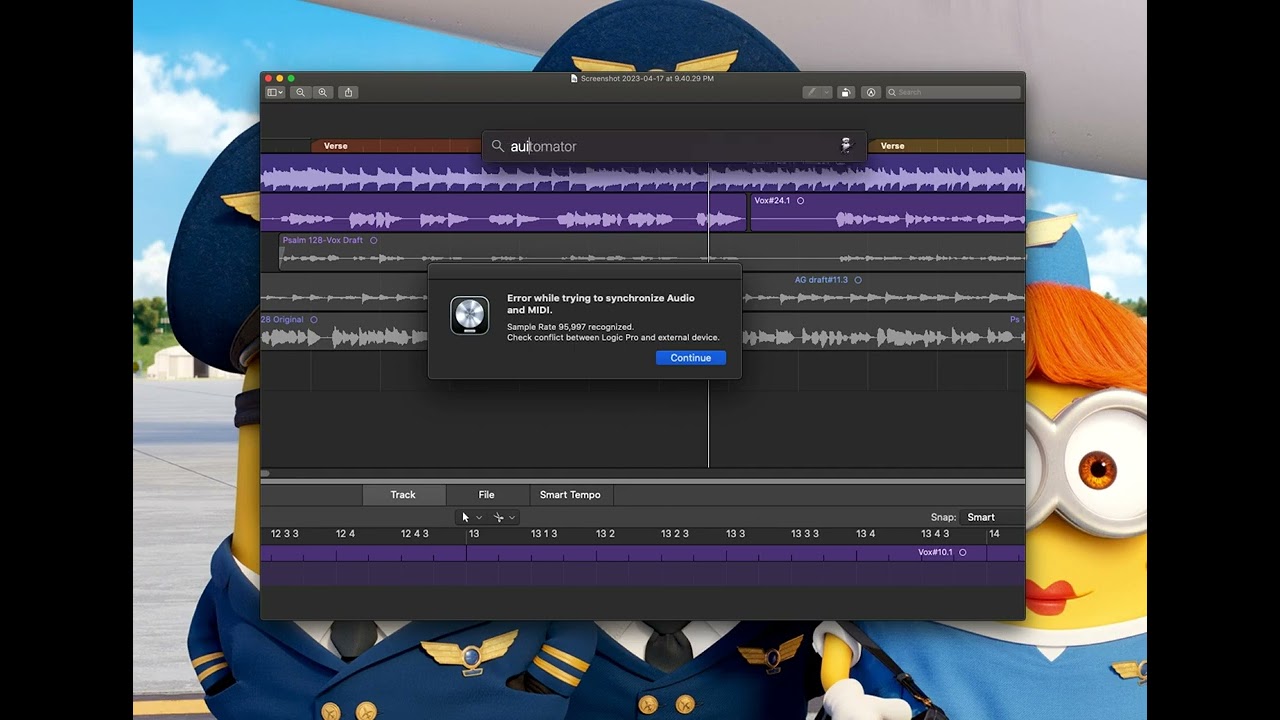Image resolution: width=1280 pixels, height=720 pixels.
Task: Open the Snap Smart dropdown
Action: (x=990, y=517)
